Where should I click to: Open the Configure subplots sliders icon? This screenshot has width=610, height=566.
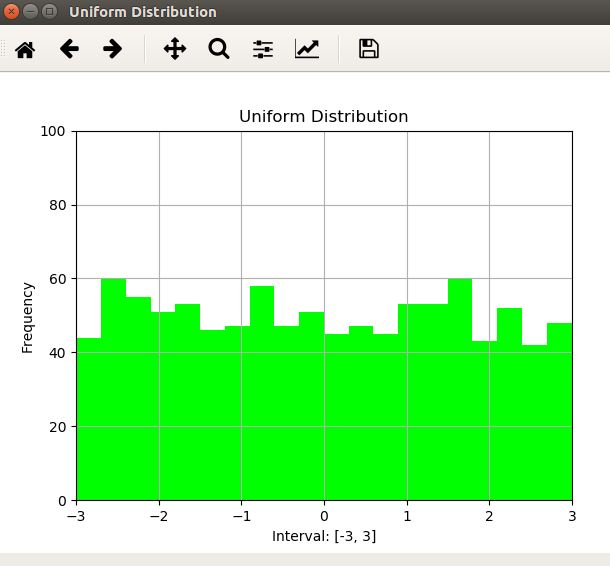point(263,49)
